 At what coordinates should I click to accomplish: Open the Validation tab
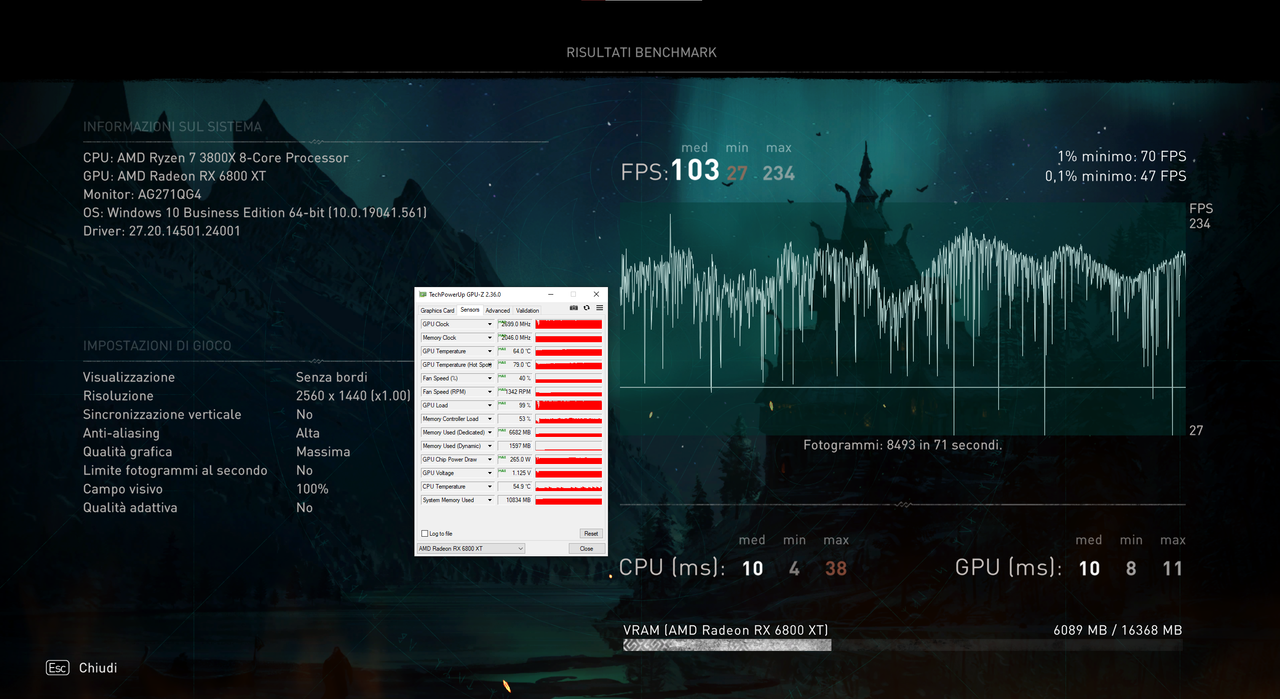(x=527, y=311)
